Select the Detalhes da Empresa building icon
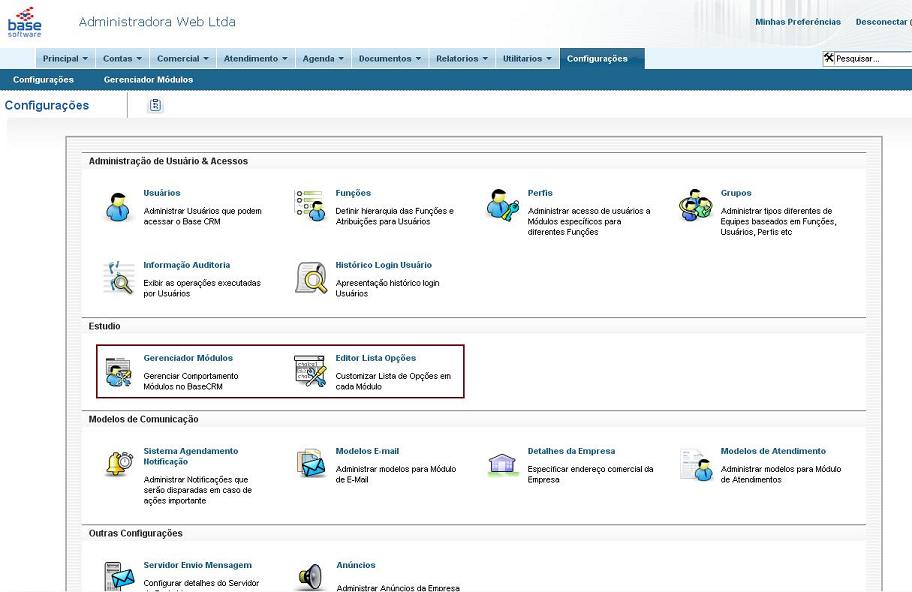912x592 pixels. pos(503,464)
